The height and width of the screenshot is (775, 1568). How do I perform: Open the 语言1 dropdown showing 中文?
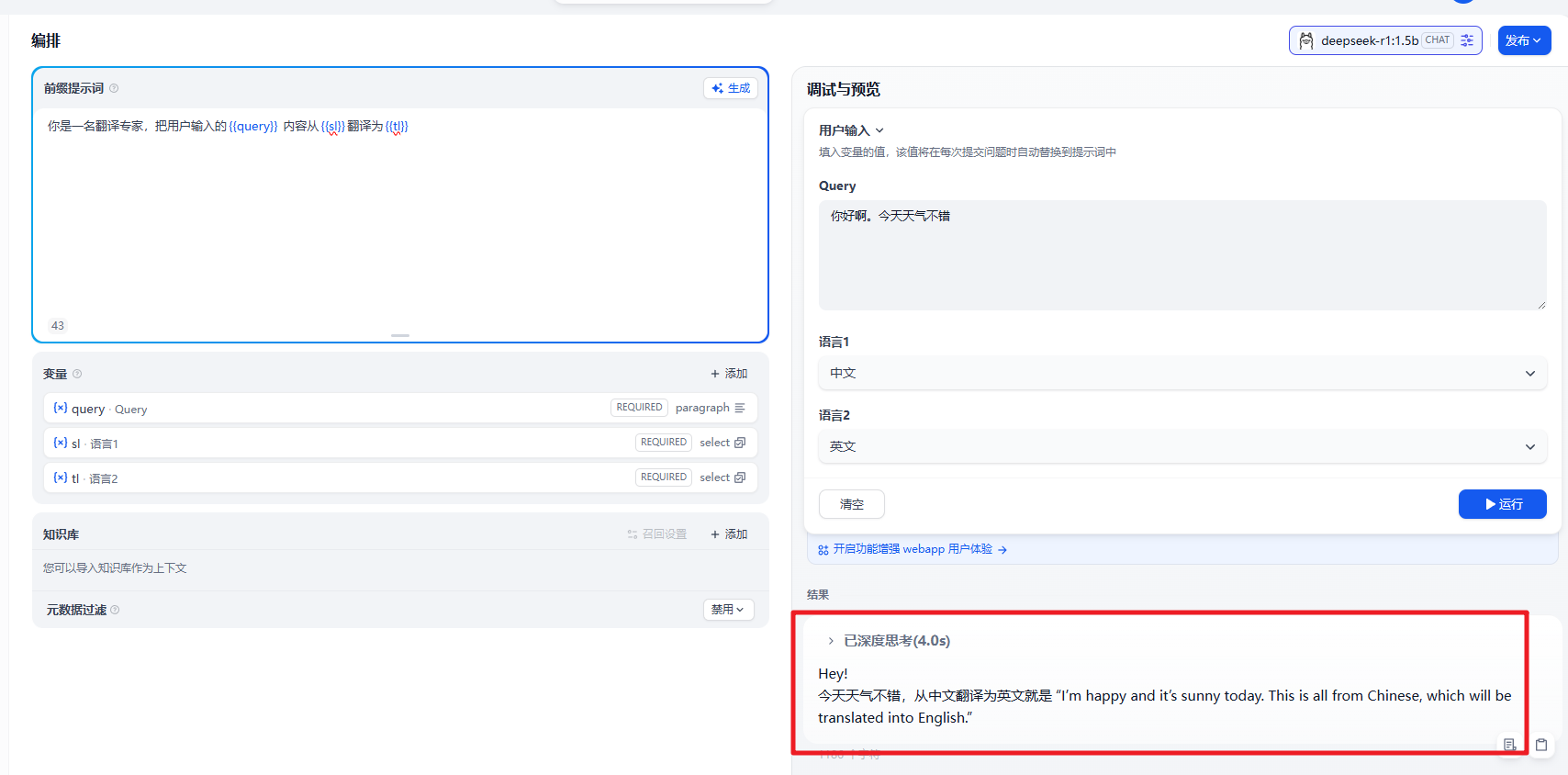1182,373
